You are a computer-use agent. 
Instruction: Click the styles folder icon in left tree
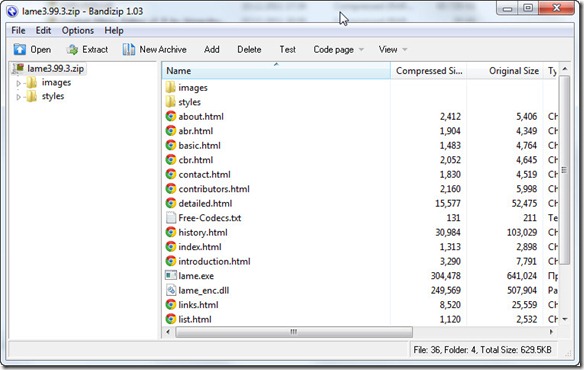[32, 97]
